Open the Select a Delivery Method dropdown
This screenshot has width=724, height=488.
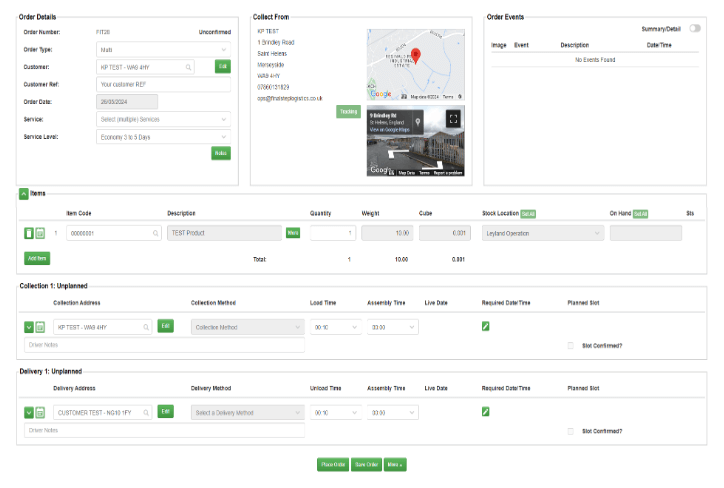[x=247, y=413]
